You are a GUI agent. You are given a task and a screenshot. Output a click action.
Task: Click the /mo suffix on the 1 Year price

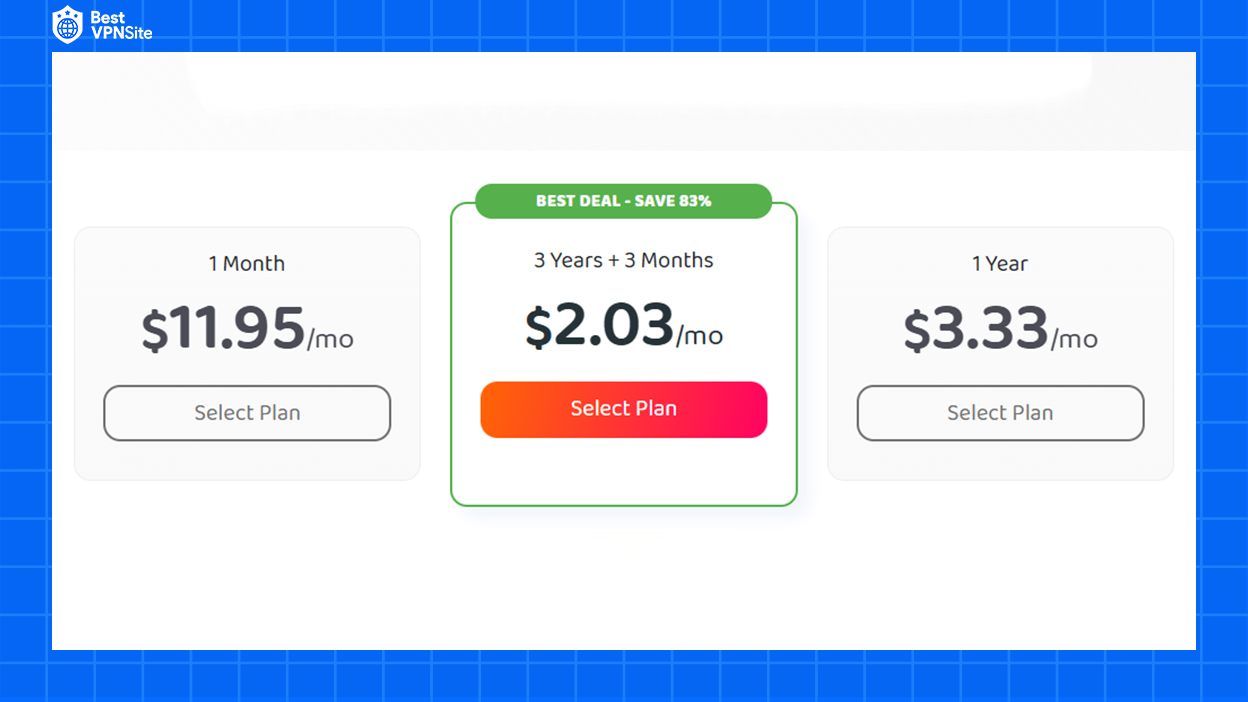point(1075,339)
